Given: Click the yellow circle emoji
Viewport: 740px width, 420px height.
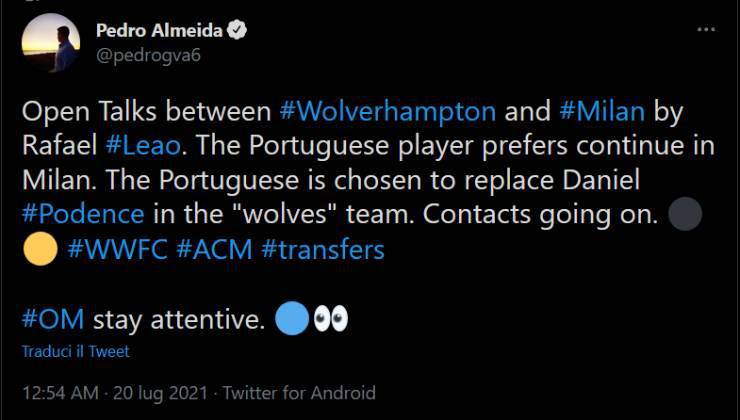Looking at the screenshot, I should coord(40,251).
